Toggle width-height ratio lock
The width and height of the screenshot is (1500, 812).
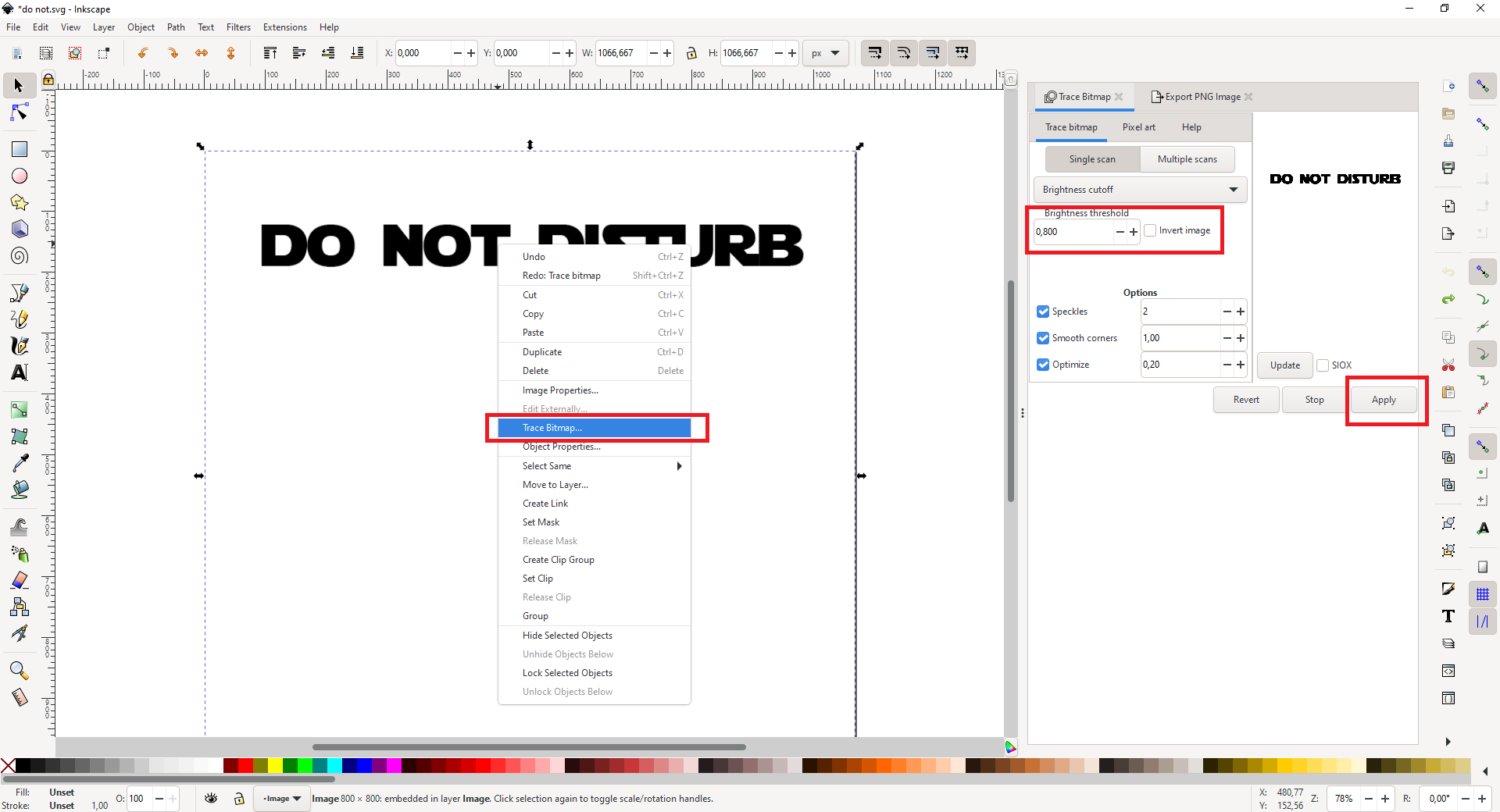[691, 53]
